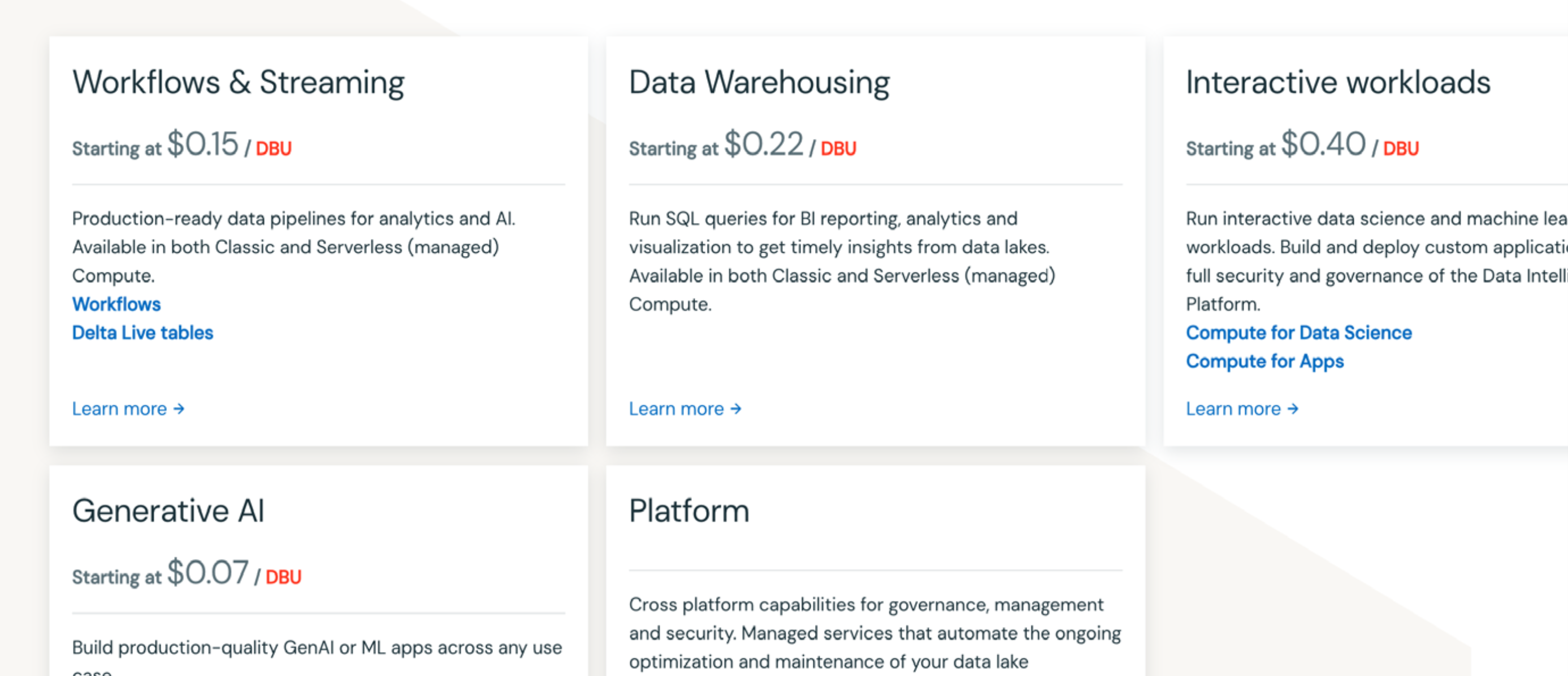The image size is (1568, 676).
Task: Click DBU link beside $0.15 price
Action: tap(274, 149)
